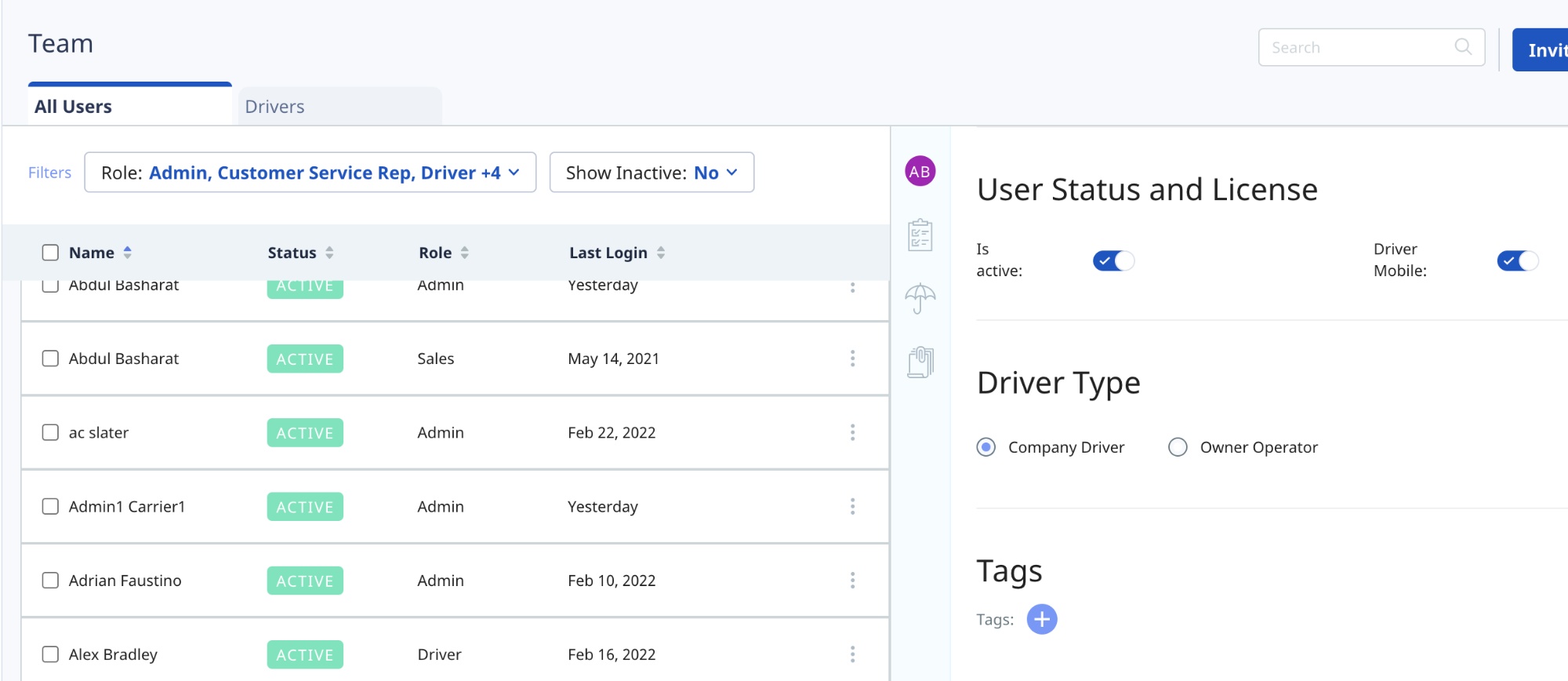Image resolution: width=1568 pixels, height=681 pixels.
Task: Open actions menu for Admin1 Carrier1 row
Action: coord(852,507)
